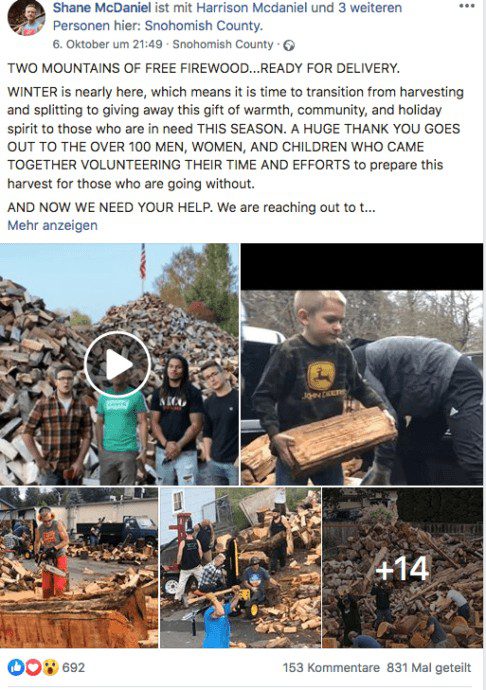Click Snohomish County next to the timestamp
The width and height of the screenshot is (486, 690).
click(x=223, y=44)
